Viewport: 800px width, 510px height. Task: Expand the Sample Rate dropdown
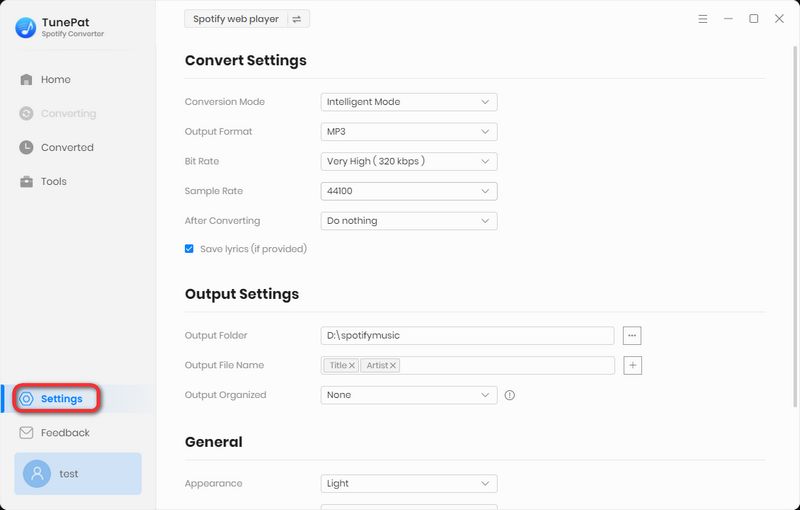409,191
